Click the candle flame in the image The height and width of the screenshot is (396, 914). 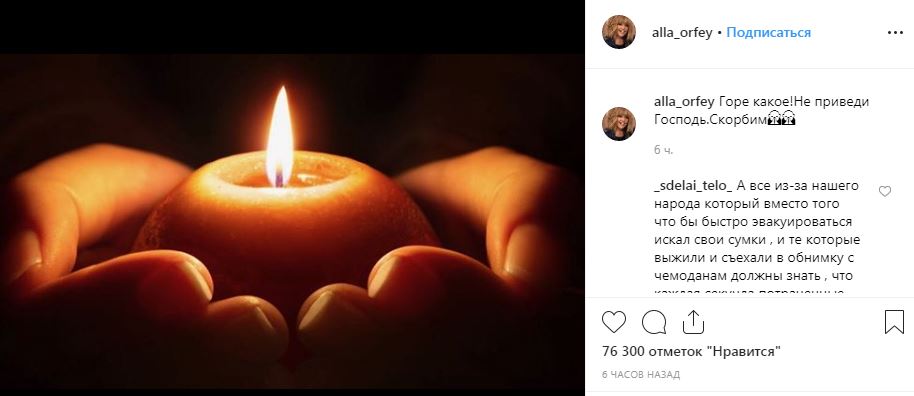[280, 137]
